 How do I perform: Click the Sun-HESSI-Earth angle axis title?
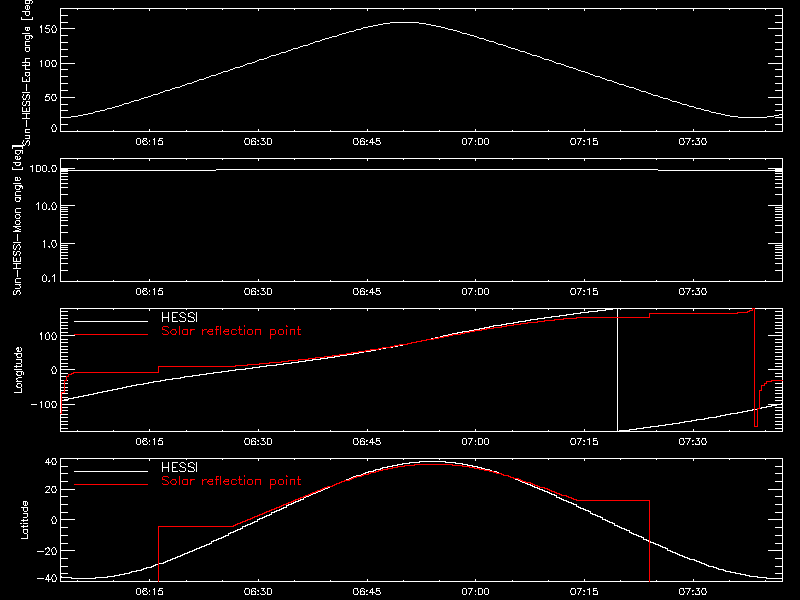click(x=27, y=73)
